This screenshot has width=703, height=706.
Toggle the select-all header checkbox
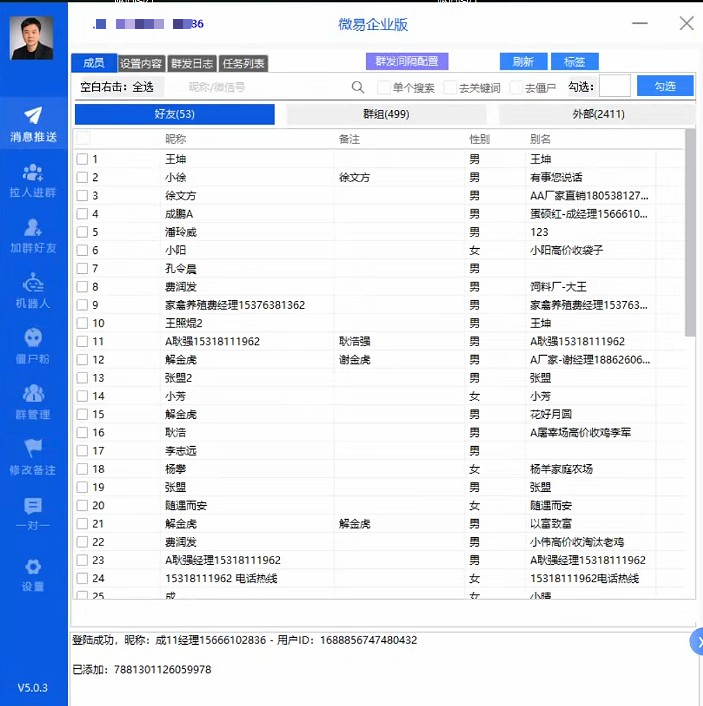pos(83,138)
